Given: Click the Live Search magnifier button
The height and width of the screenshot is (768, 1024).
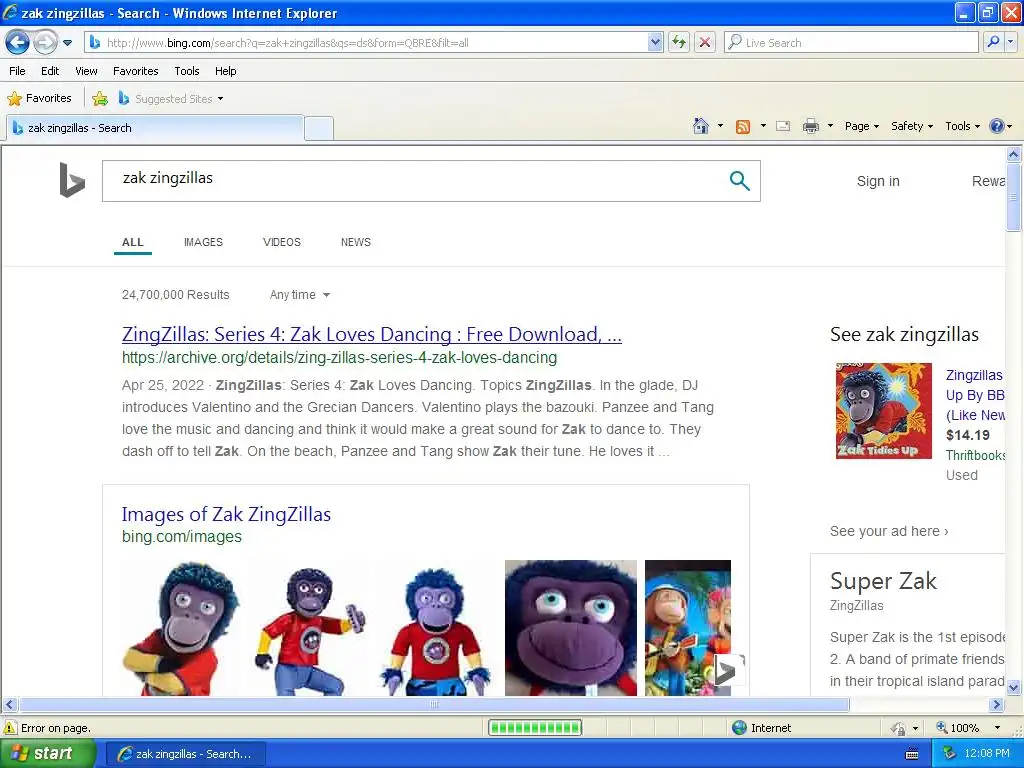Looking at the screenshot, I should [x=993, y=42].
